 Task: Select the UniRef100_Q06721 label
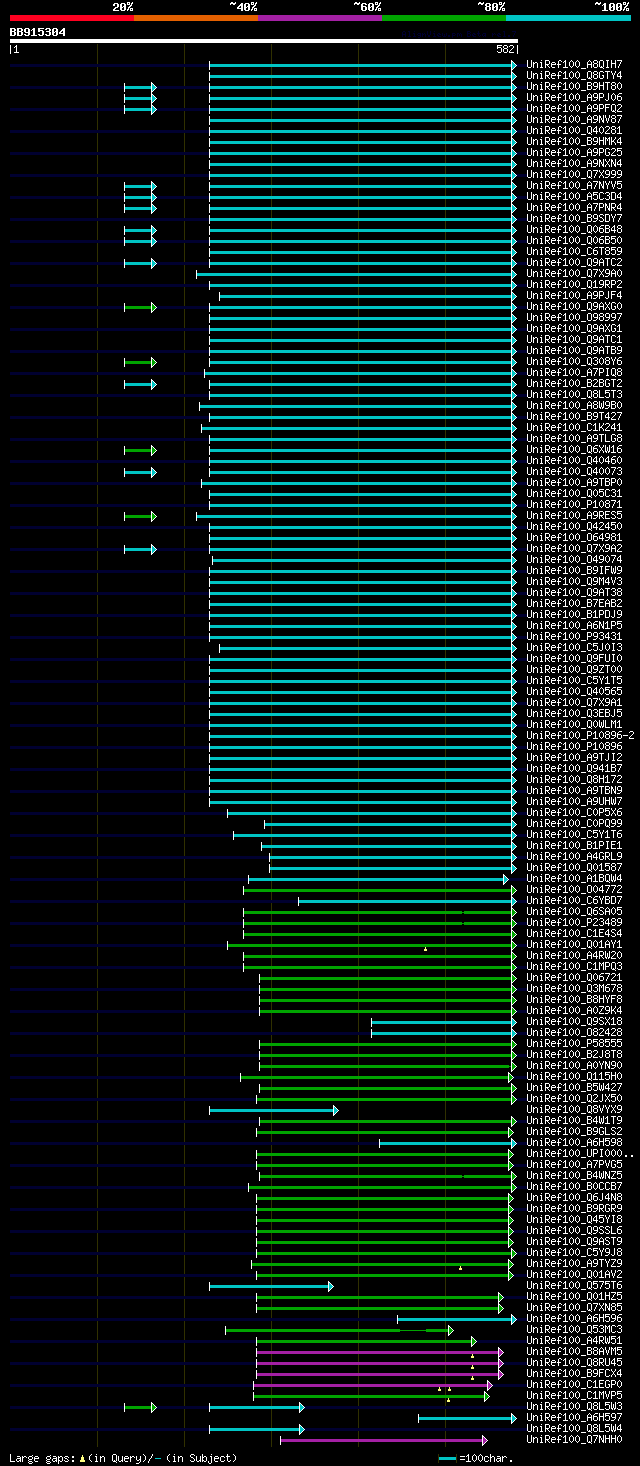(x=574, y=977)
